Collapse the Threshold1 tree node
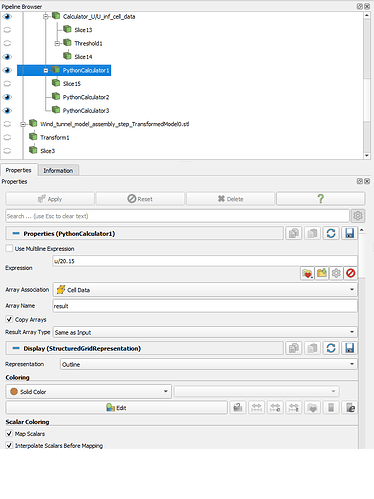The height and width of the screenshot is (499, 374). click(x=57, y=43)
